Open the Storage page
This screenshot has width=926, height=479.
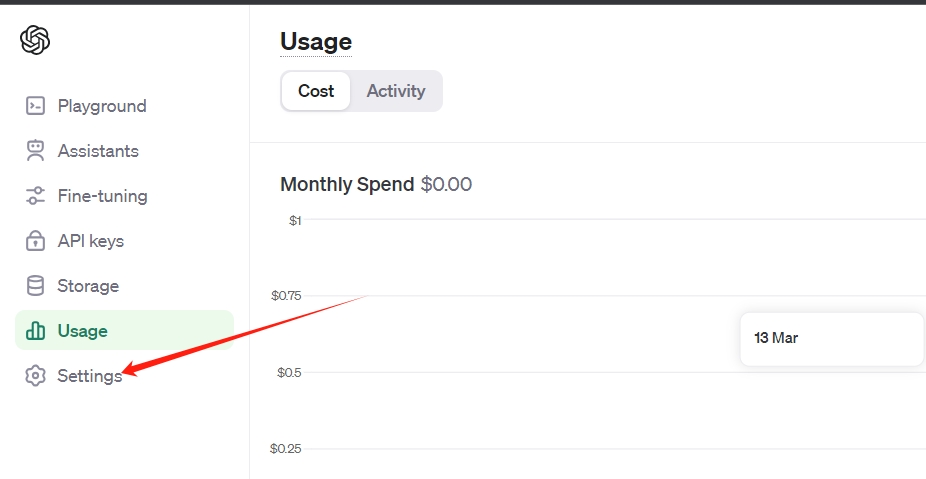tap(88, 286)
